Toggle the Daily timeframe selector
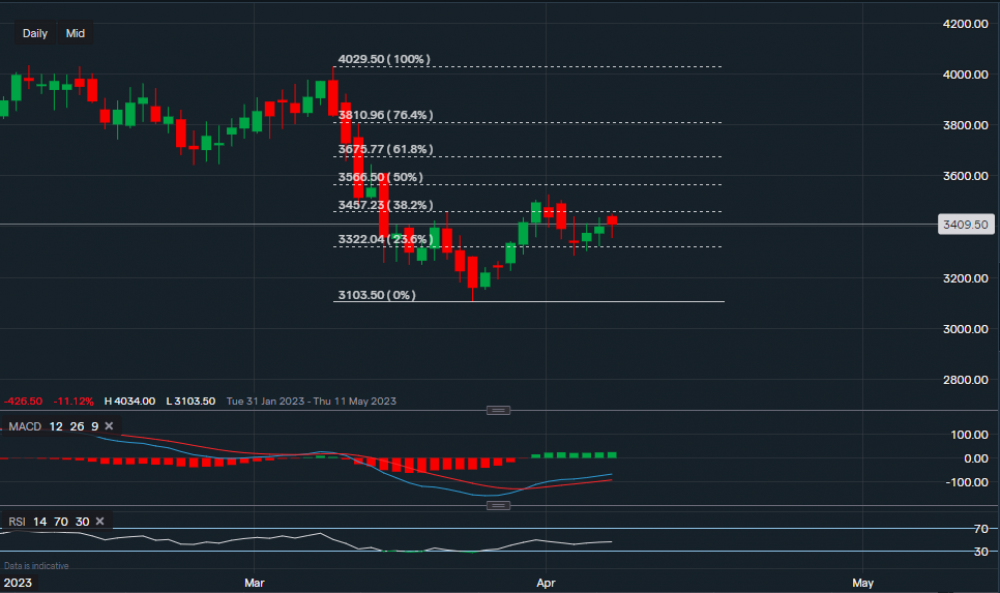 click(34, 33)
